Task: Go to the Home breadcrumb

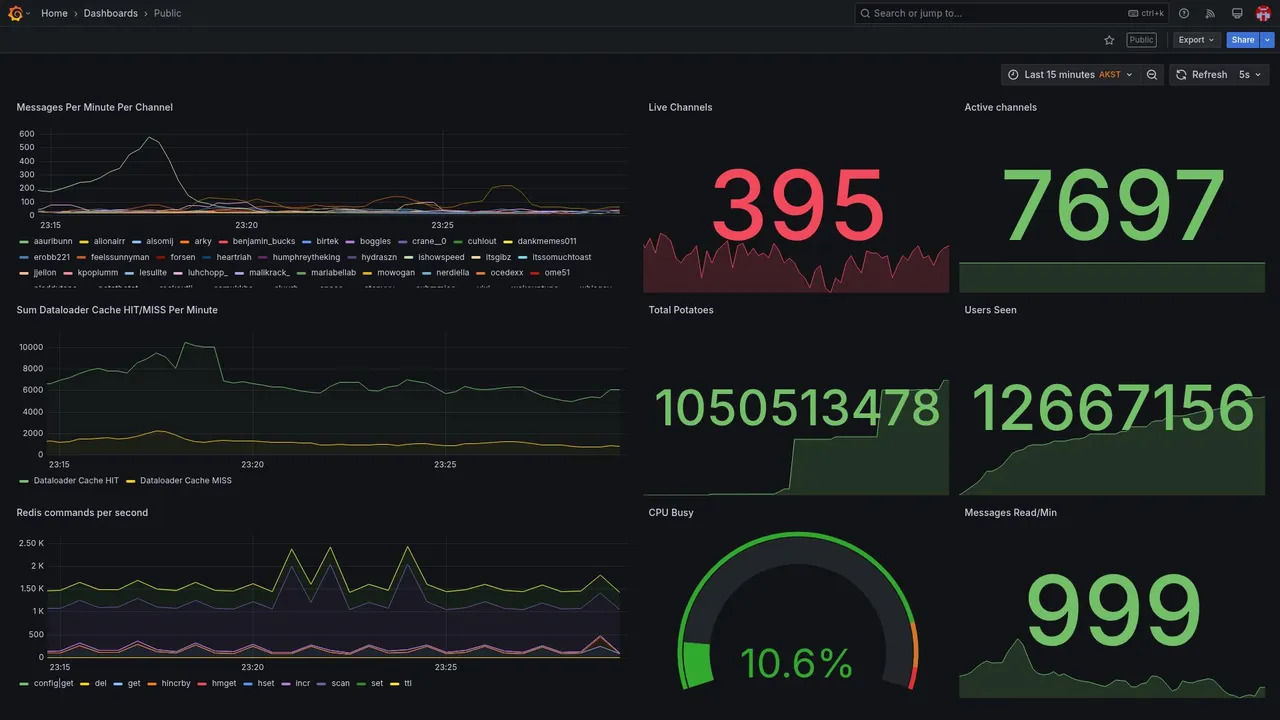Action: [x=54, y=13]
